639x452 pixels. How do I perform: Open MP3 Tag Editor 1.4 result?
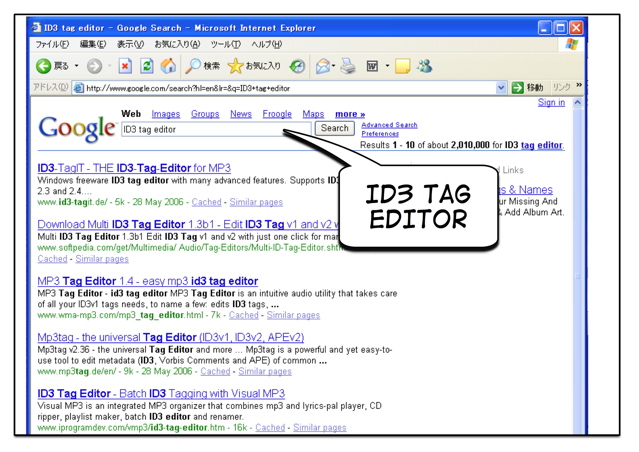pyautogui.click(x=148, y=281)
